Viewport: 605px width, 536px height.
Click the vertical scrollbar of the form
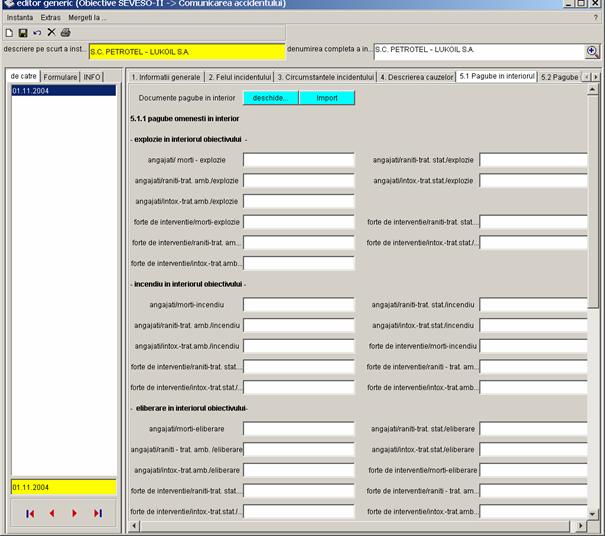(x=593, y=300)
